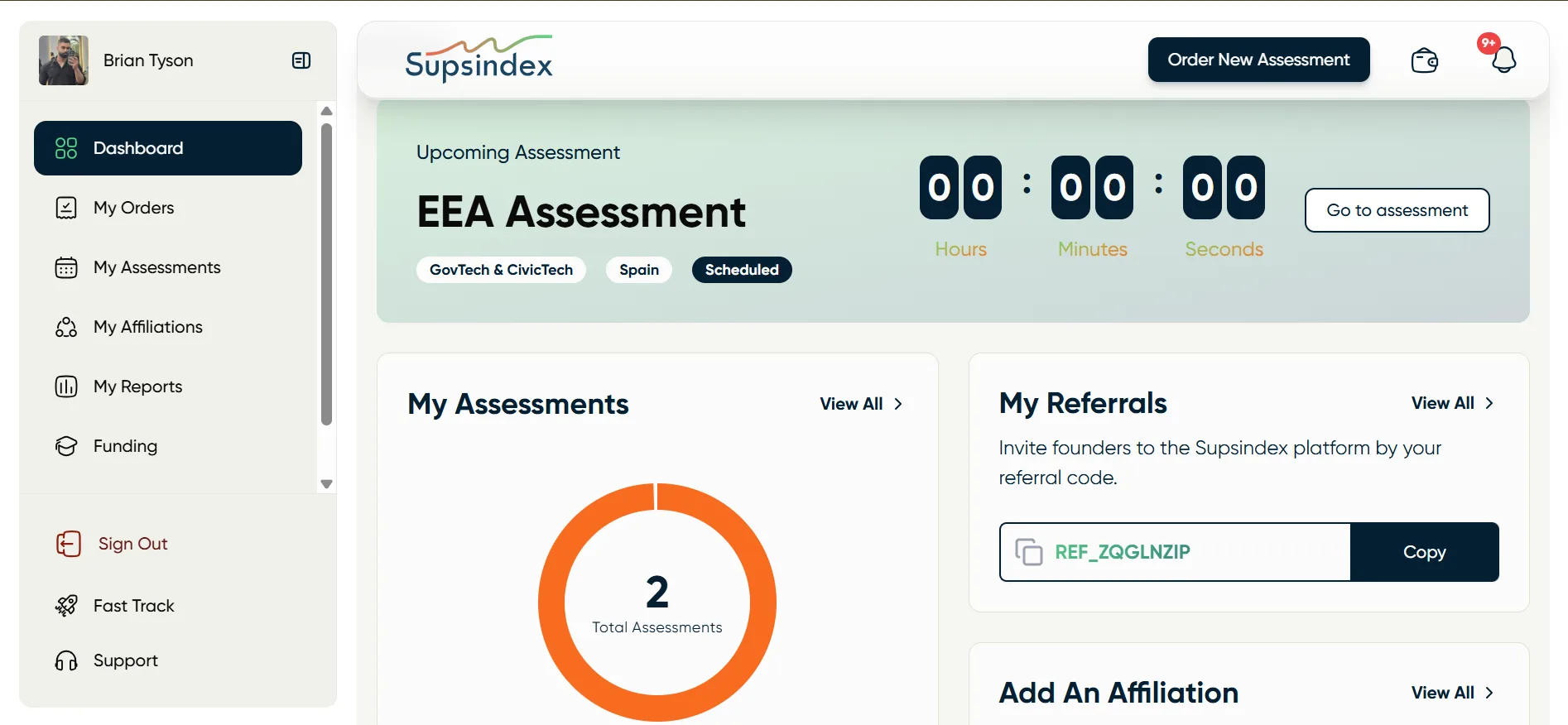Click chevron next to My Referrals View All
Image resolution: width=1568 pixels, height=725 pixels.
pos(1489,403)
